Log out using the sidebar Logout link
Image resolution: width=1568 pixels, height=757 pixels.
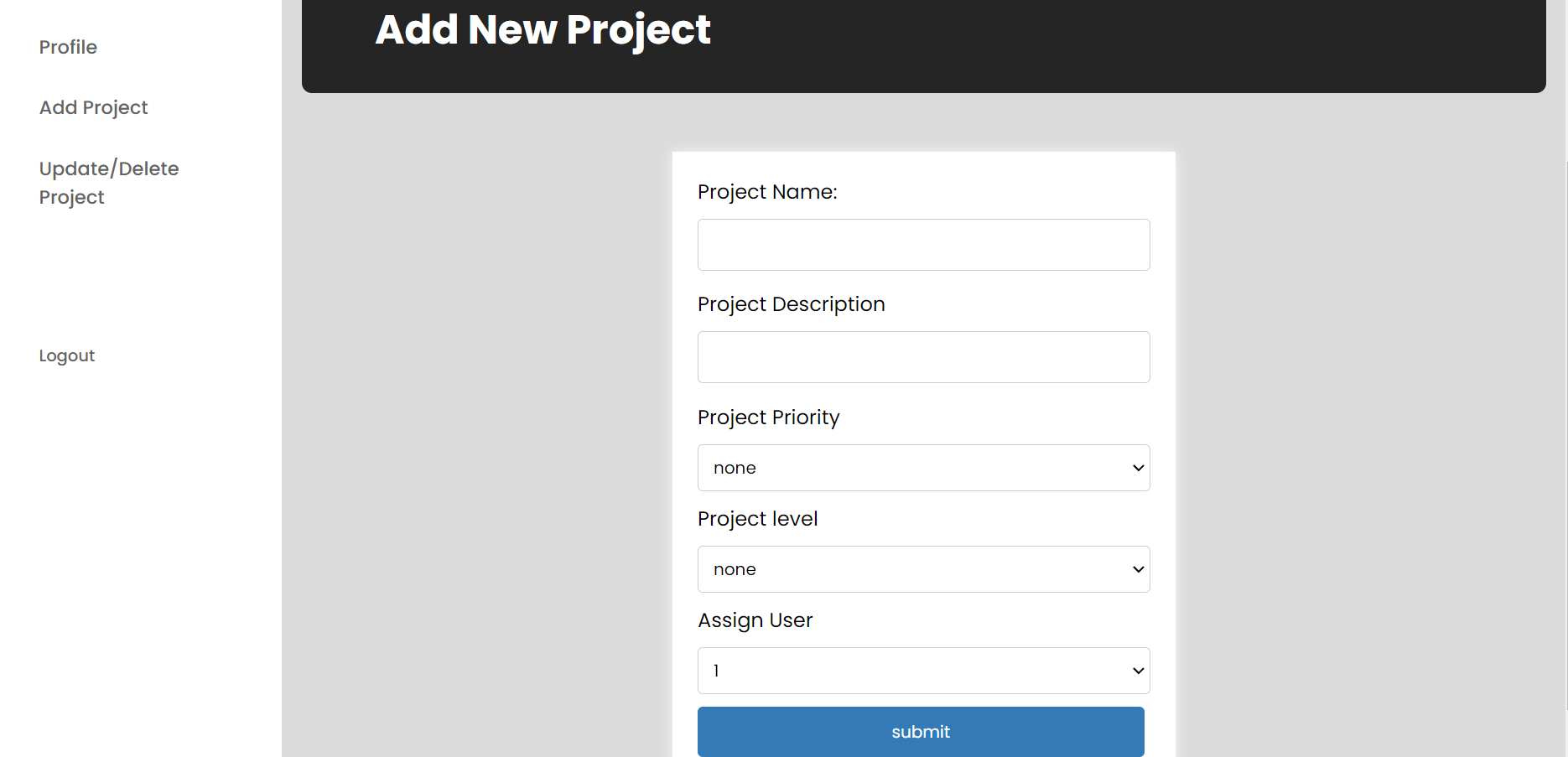tap(66, 355)
